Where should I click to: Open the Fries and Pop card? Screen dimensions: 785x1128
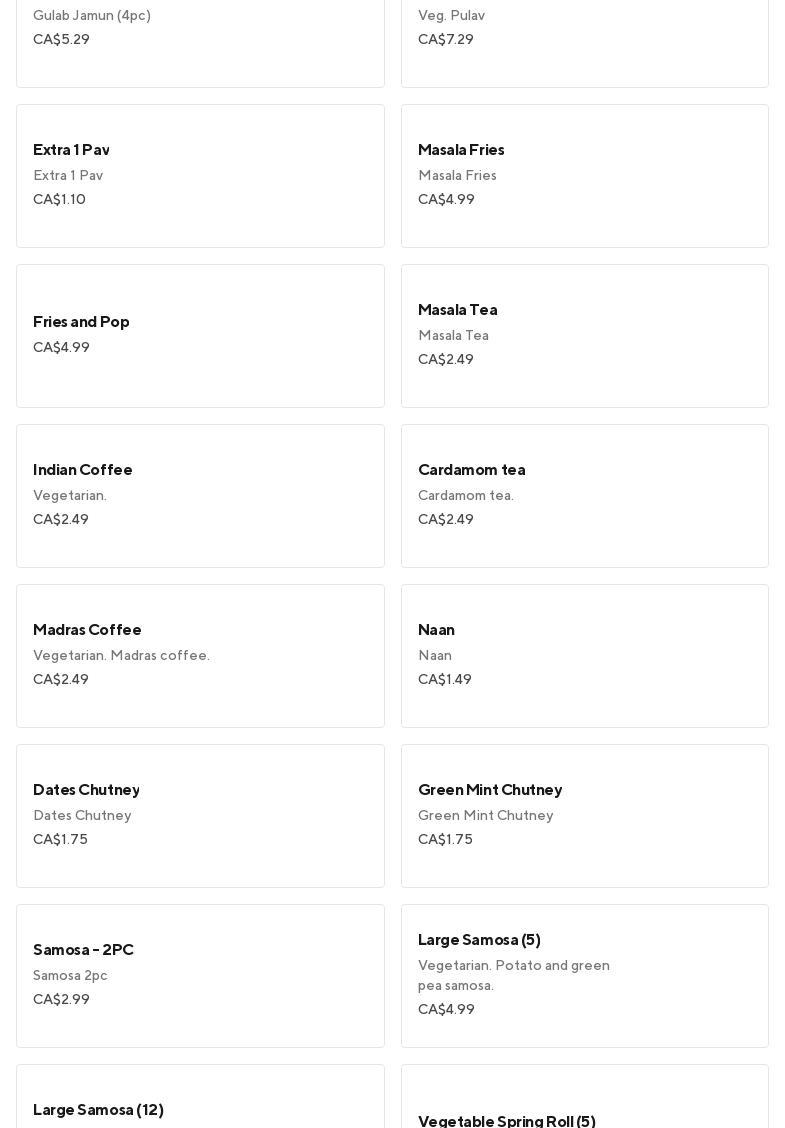[x=200, y=336]
